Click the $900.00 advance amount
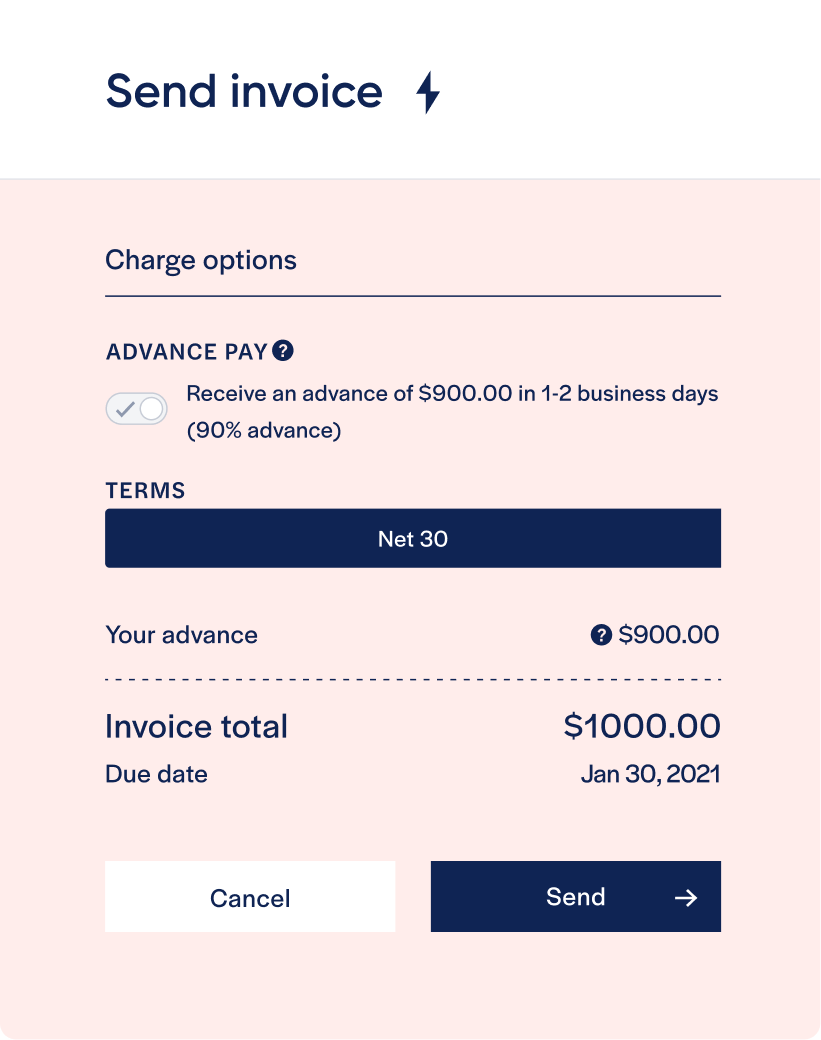Viewport: 821px width, 1040px height. pyautogui.click(x=668, y=635)
